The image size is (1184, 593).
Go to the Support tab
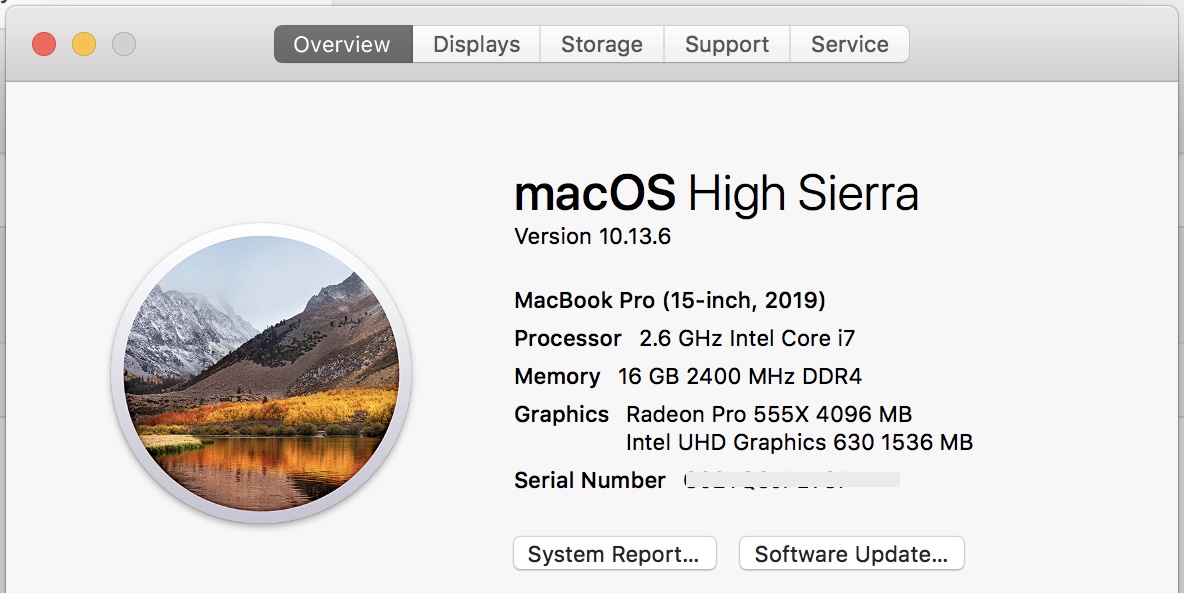click(x=727, y=44)
